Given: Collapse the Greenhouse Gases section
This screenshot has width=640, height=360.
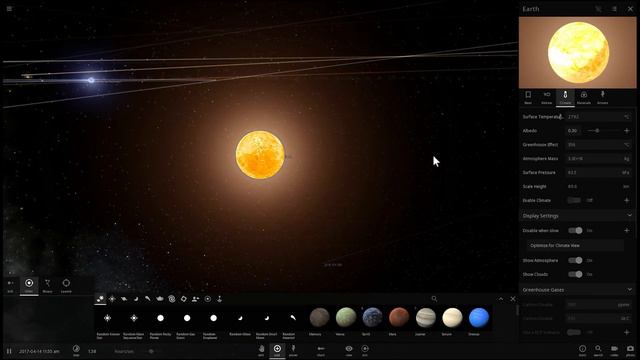Looking at the screenshot, I should (629, 290).
